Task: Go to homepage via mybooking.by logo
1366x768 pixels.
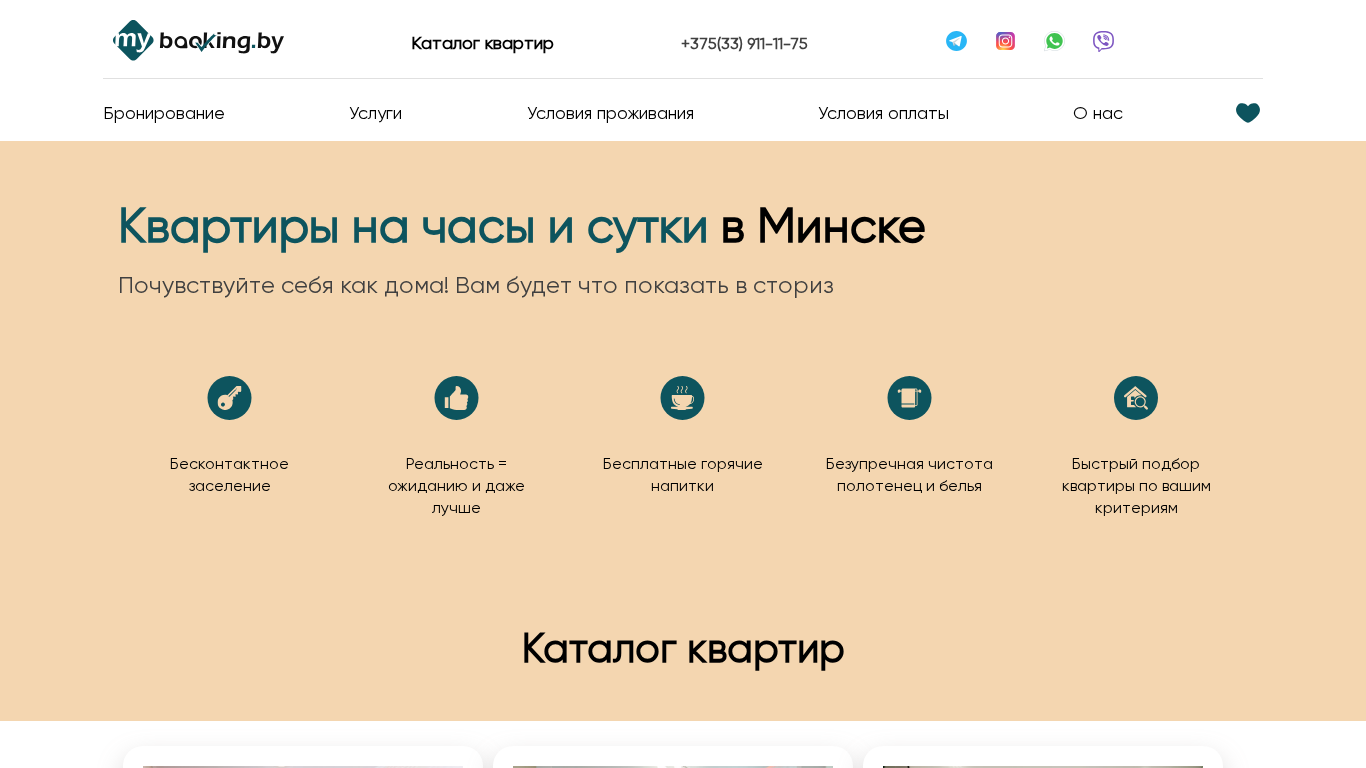Action: 198,41
